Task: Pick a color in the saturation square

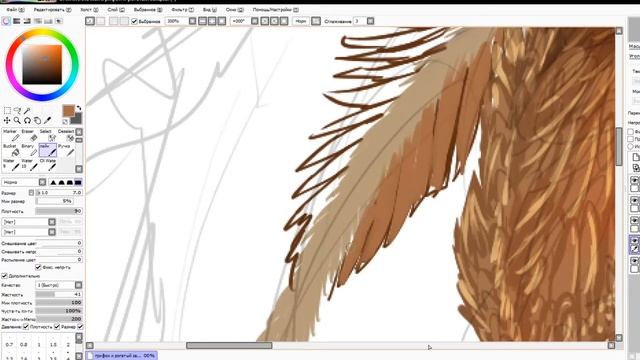Action: 42,64
